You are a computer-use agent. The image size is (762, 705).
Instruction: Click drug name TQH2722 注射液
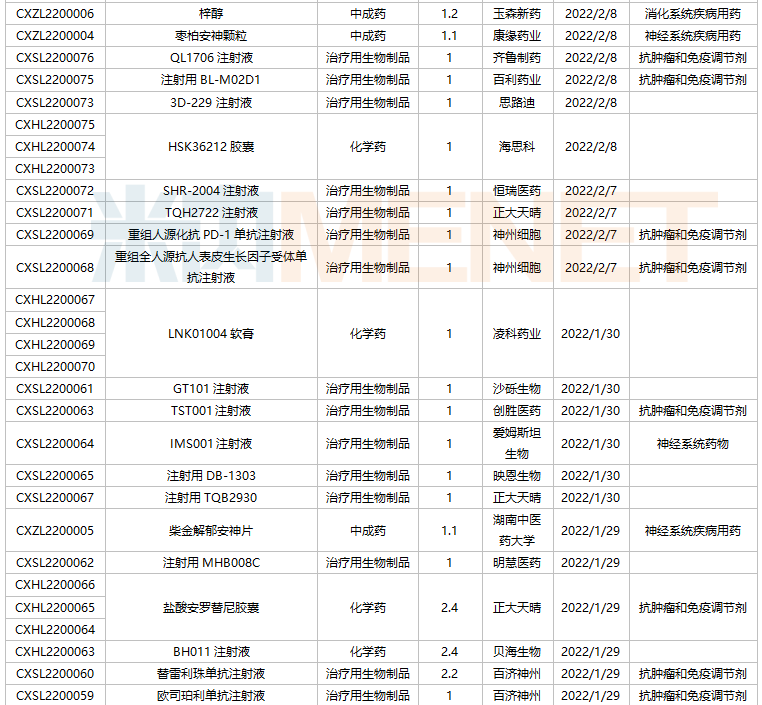coord(211,213)
